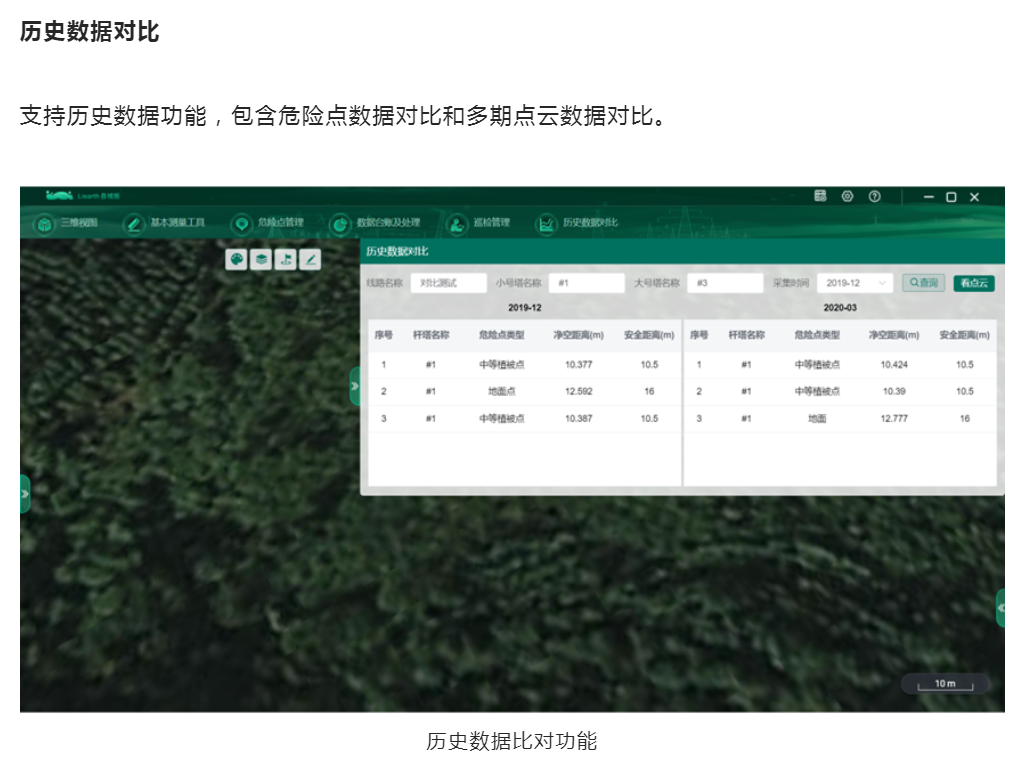Click the 数据台账及处理 toolbar icon
This screenshot has width=1027, height=771.
(x=340, y=224)
